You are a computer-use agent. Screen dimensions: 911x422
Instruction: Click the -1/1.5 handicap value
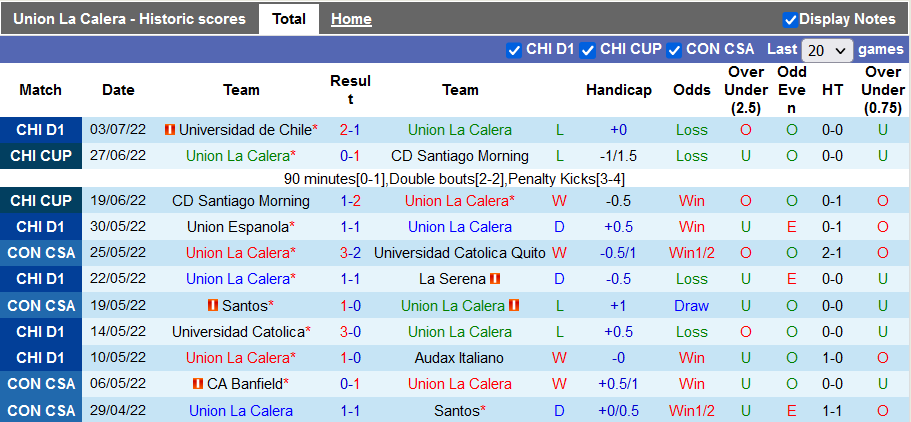pos(619,156)
